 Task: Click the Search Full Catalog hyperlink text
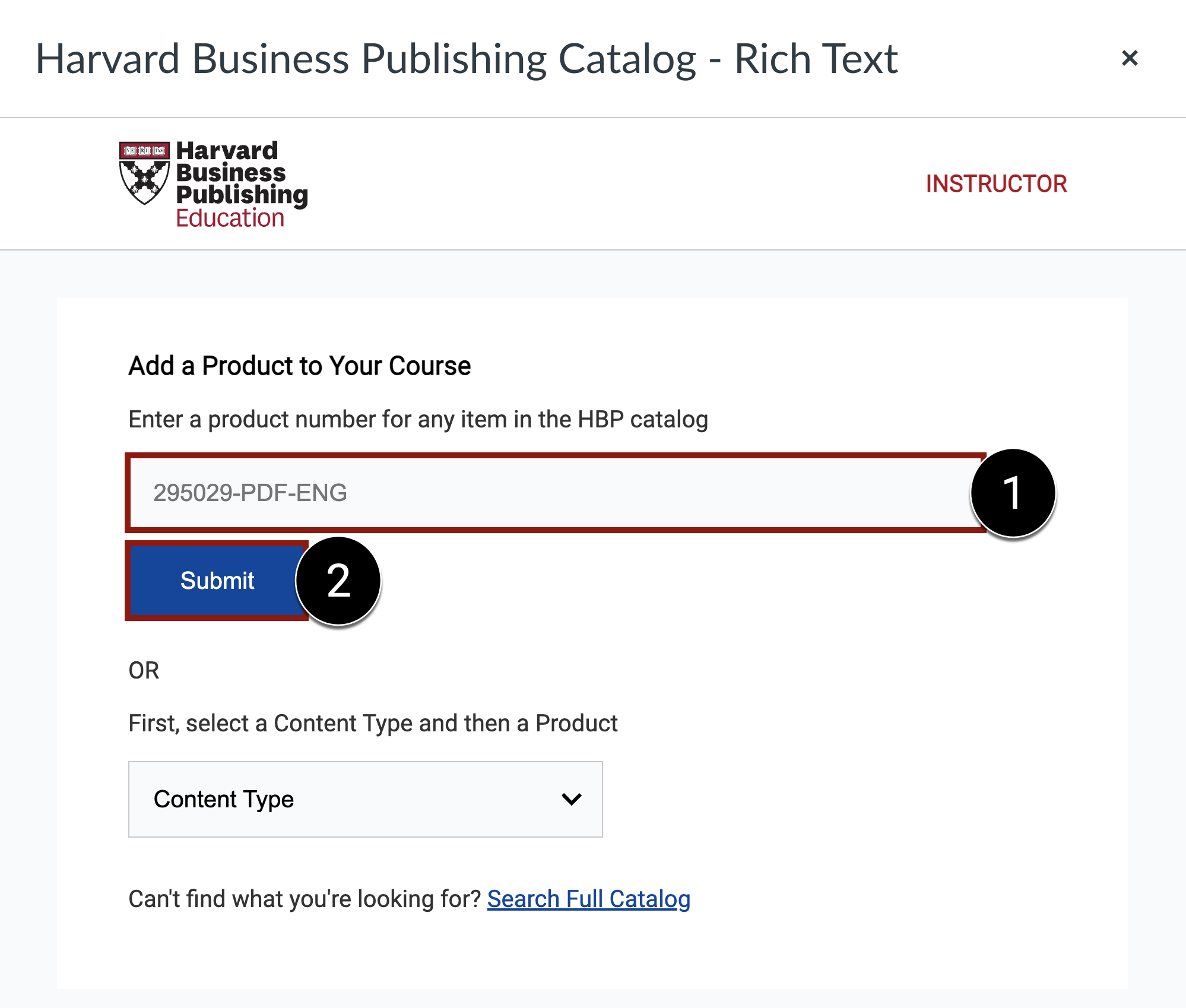point(588,898)
